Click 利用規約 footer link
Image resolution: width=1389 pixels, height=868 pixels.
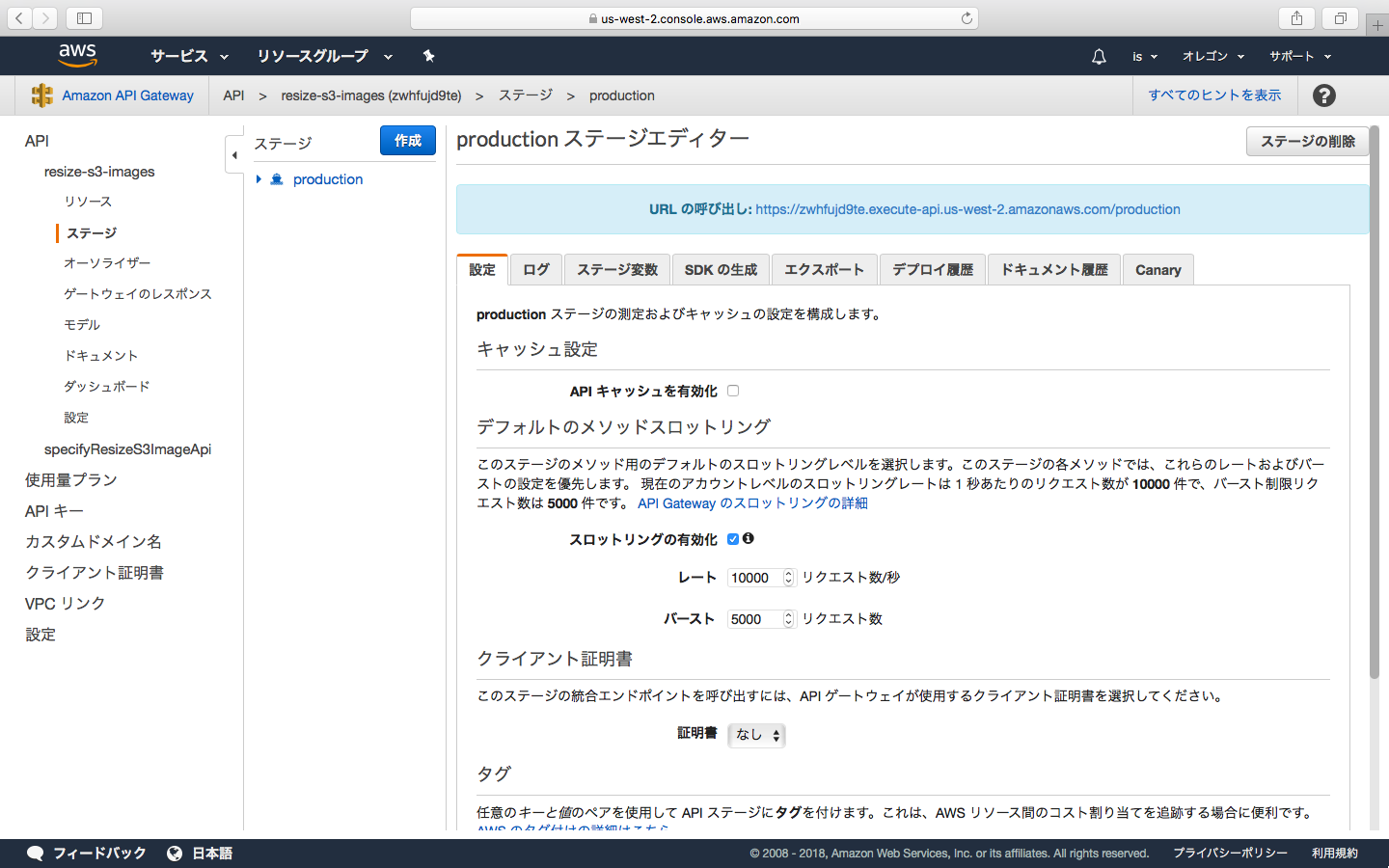click(1335, 854)
